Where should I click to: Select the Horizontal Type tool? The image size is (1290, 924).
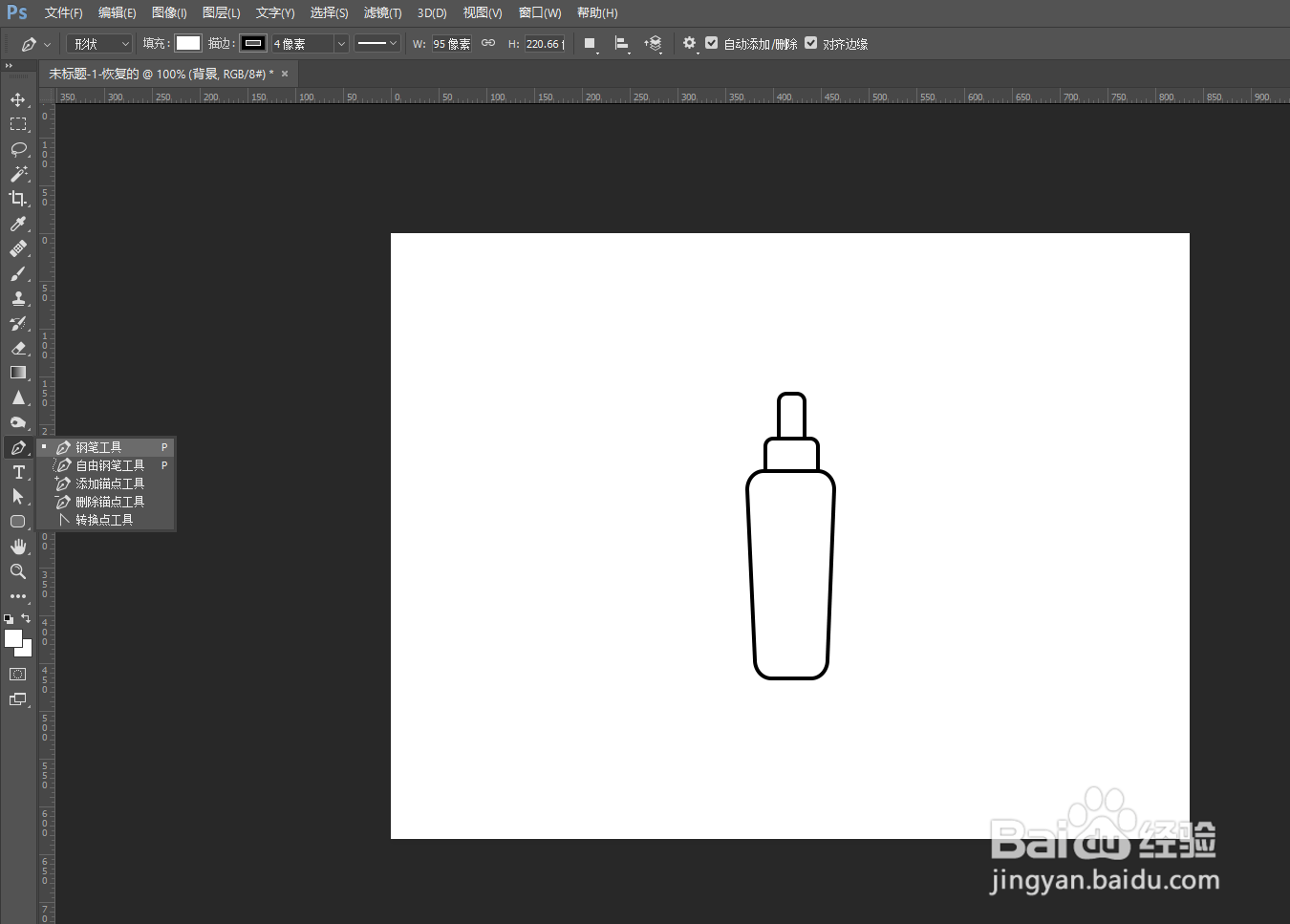pos(18,472)
